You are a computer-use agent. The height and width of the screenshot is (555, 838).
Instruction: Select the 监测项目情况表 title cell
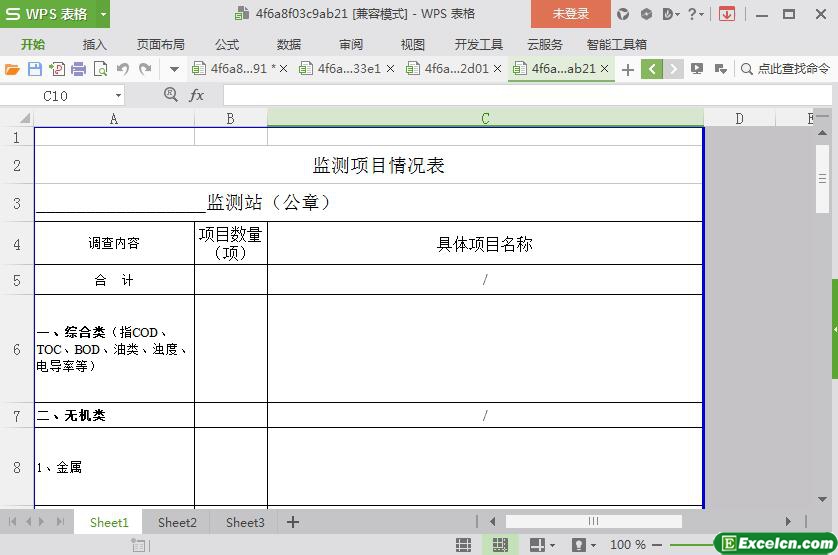tap(378, 166)
